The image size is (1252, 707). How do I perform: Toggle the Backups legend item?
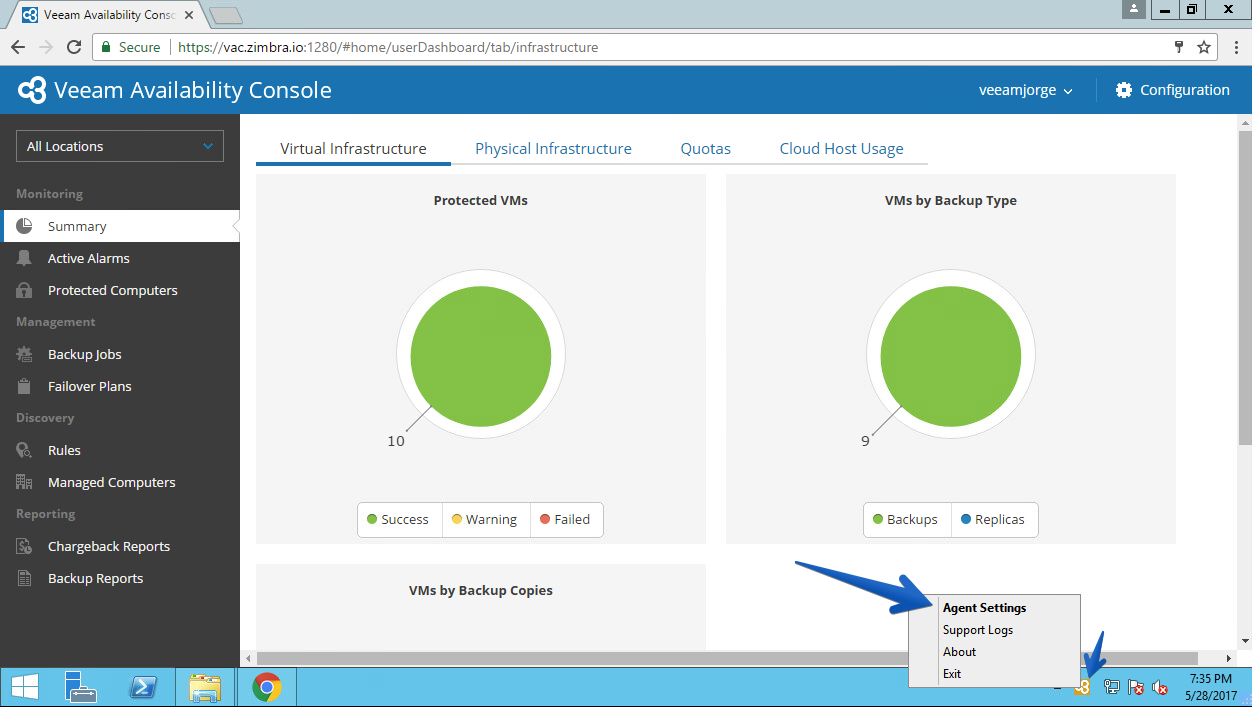[906, 520]
